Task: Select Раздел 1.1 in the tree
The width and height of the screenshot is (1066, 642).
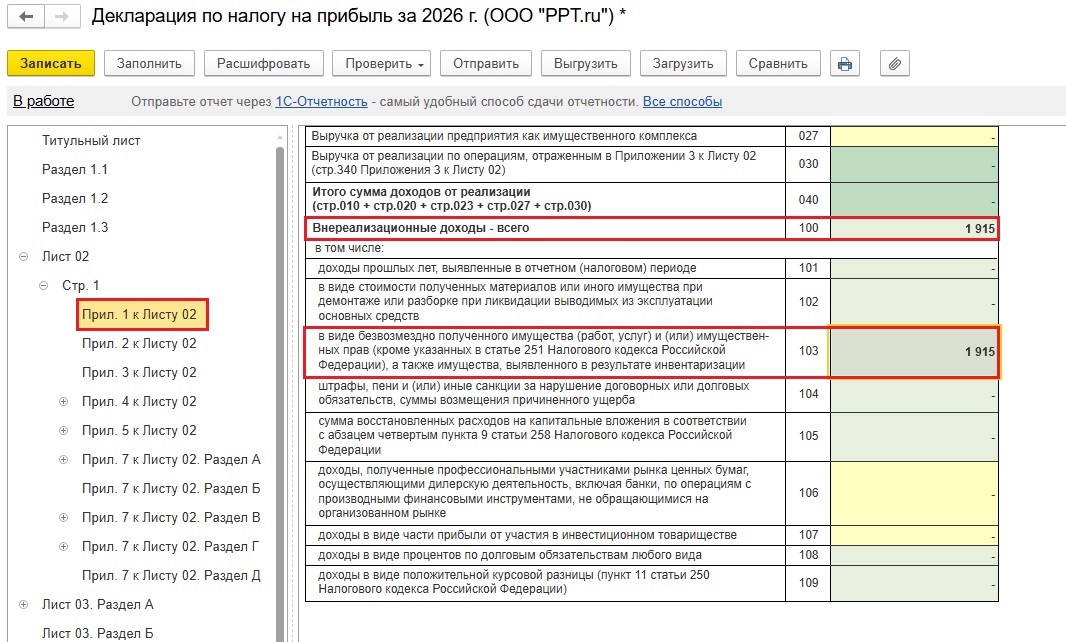Action: coord(75,169)
